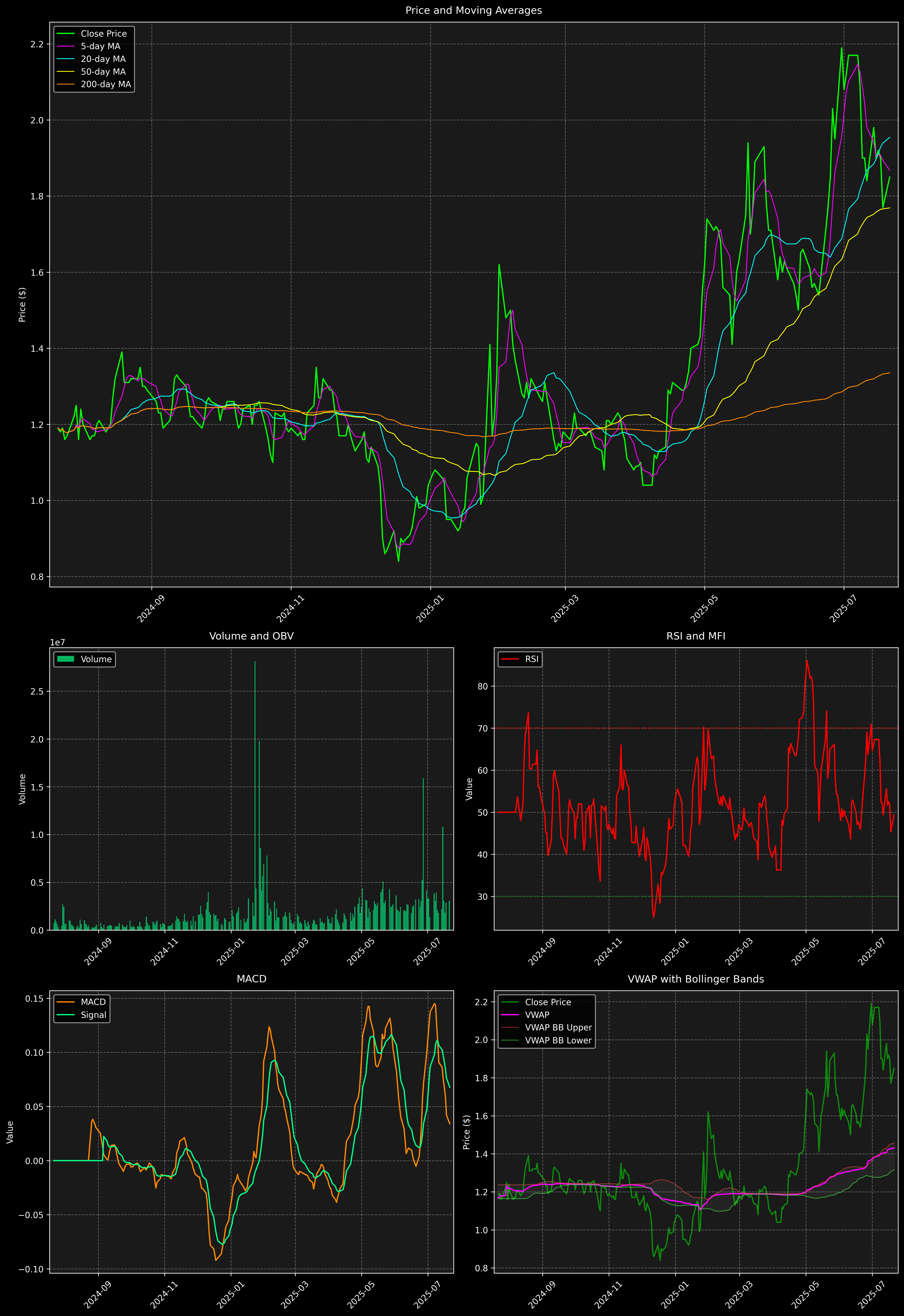Click '2025-01' date label on top chart

[x=431, y=609]
